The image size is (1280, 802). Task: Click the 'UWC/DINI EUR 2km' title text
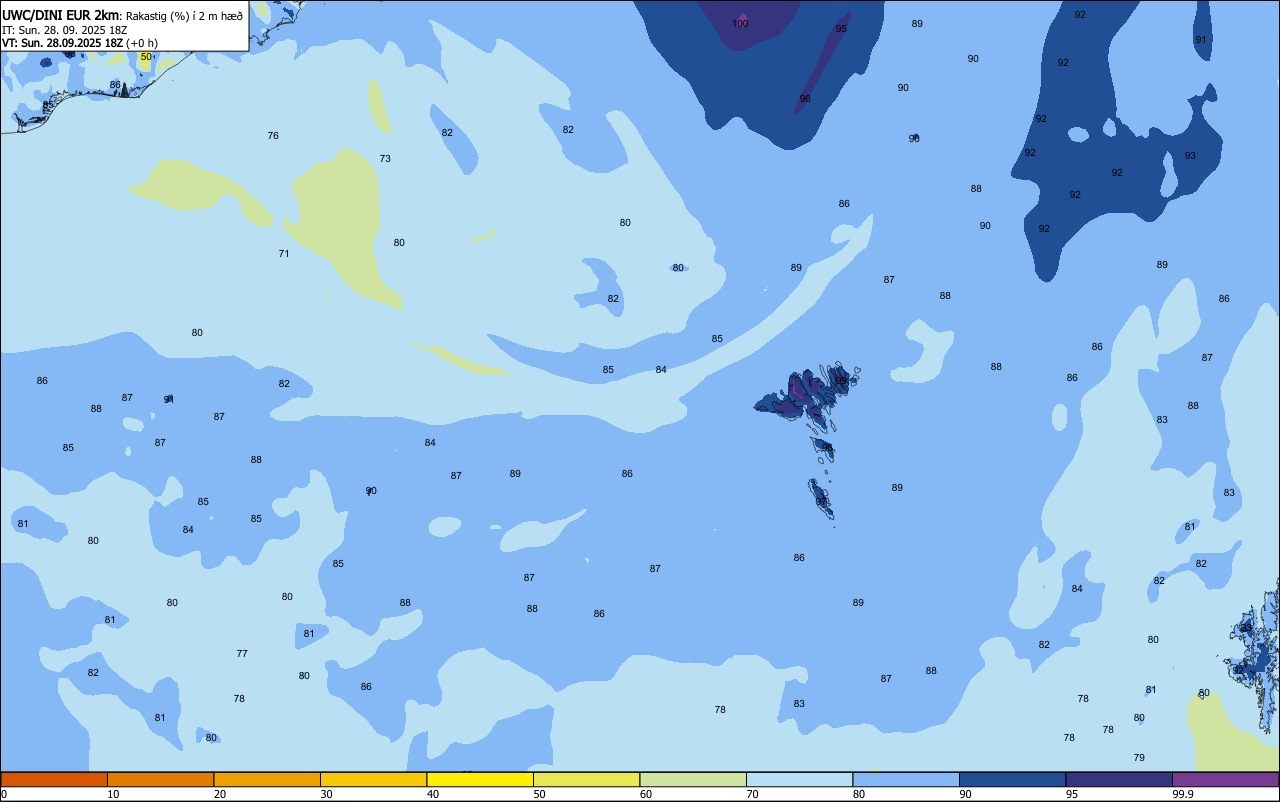[60, 15]
